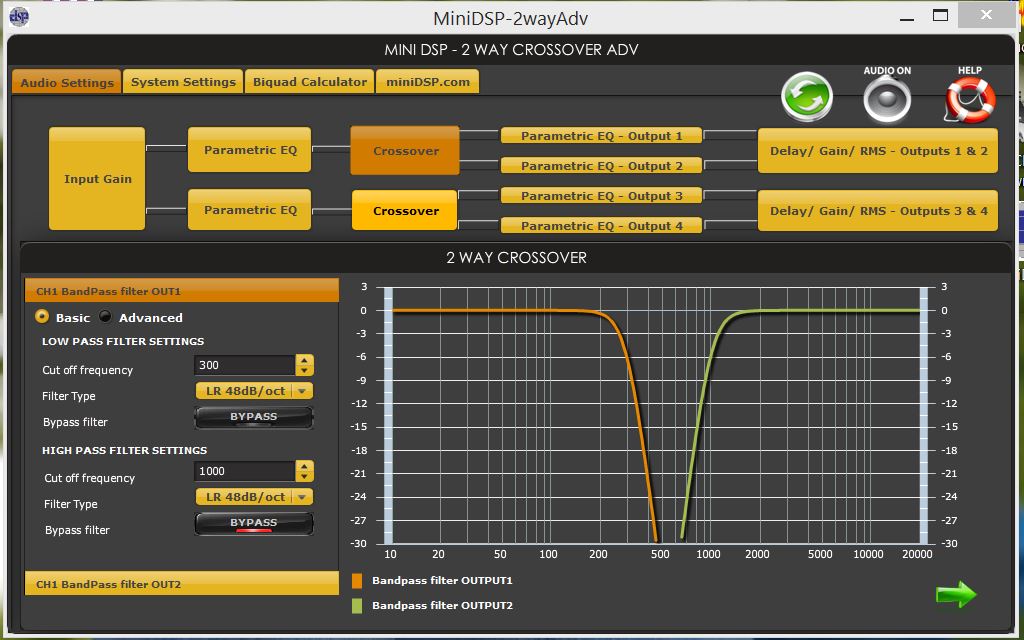Viewport: 1024px width, 640px height.
Task: Open Delay/ Gain/ RMS - Outputs 1 & 2
Action: click(878, 151)
